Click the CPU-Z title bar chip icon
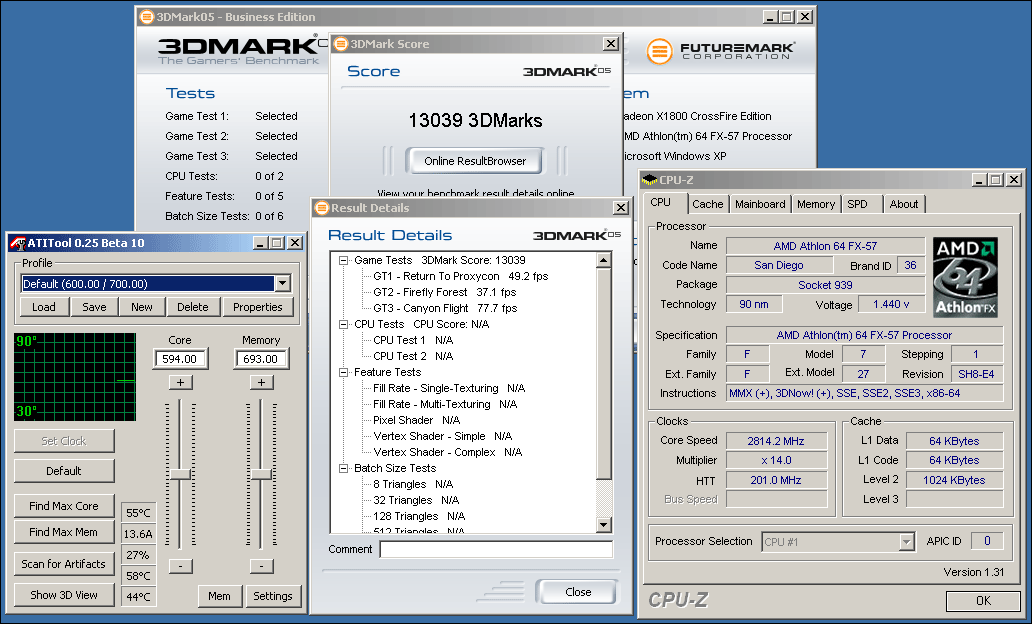This screenshot has width=1032, height=624. (650, 180)
